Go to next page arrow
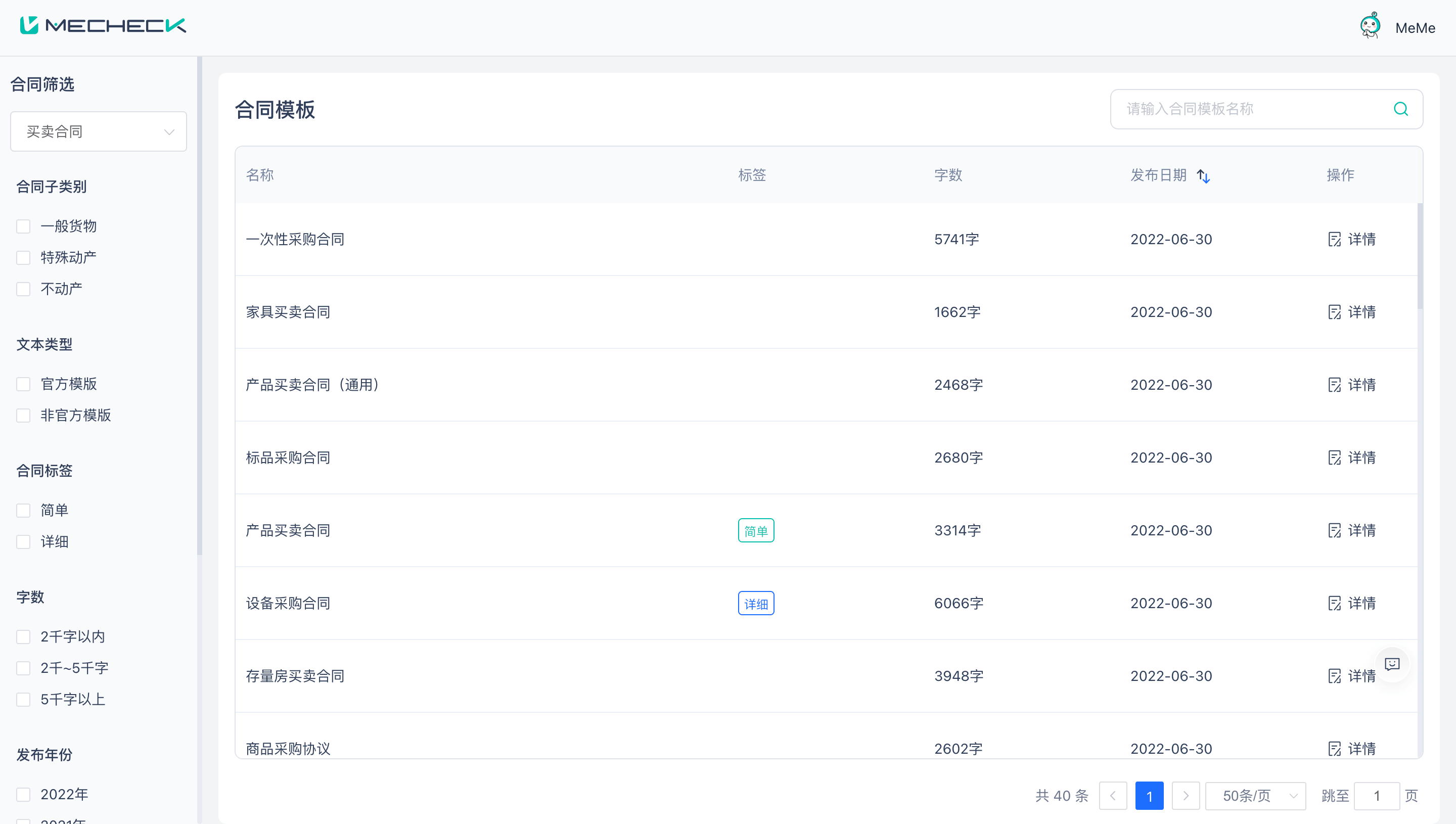The image size is (1456, 824). click(1186, 796)
